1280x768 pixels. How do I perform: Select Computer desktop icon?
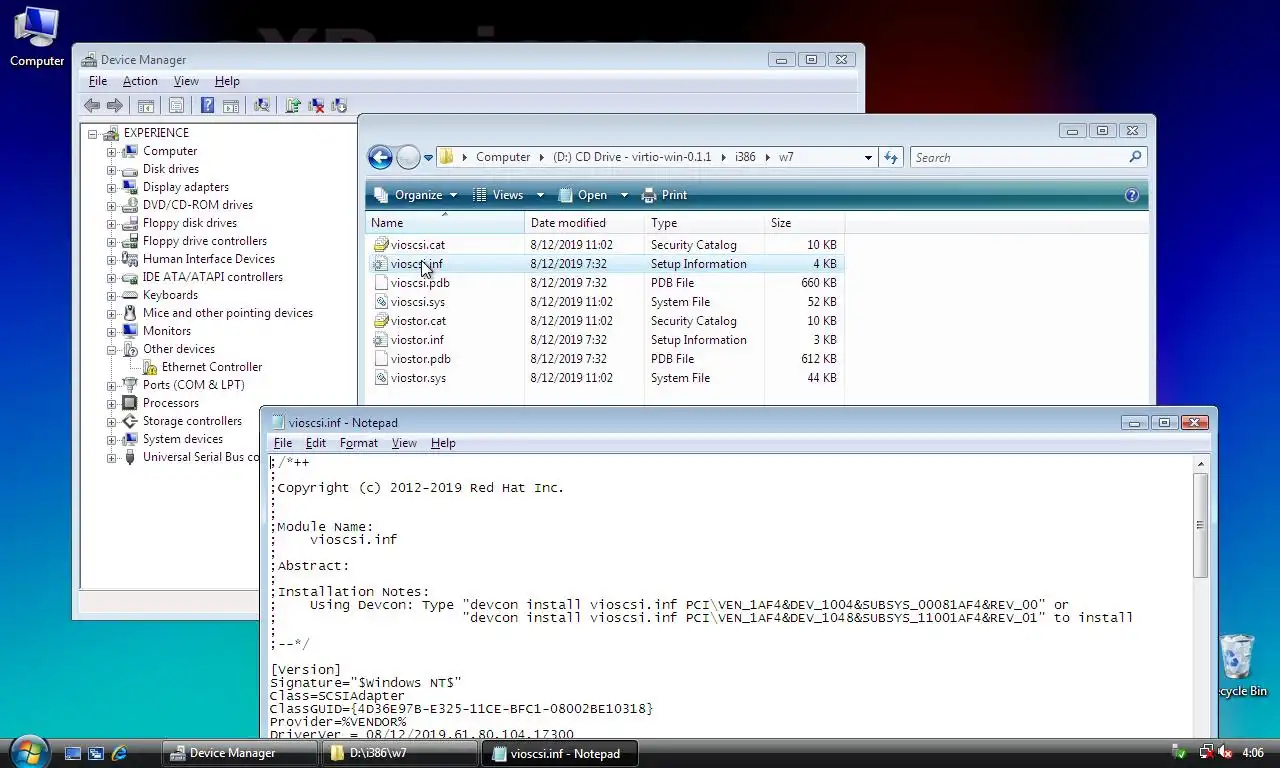pyautogui.click(x=37, y=37)
